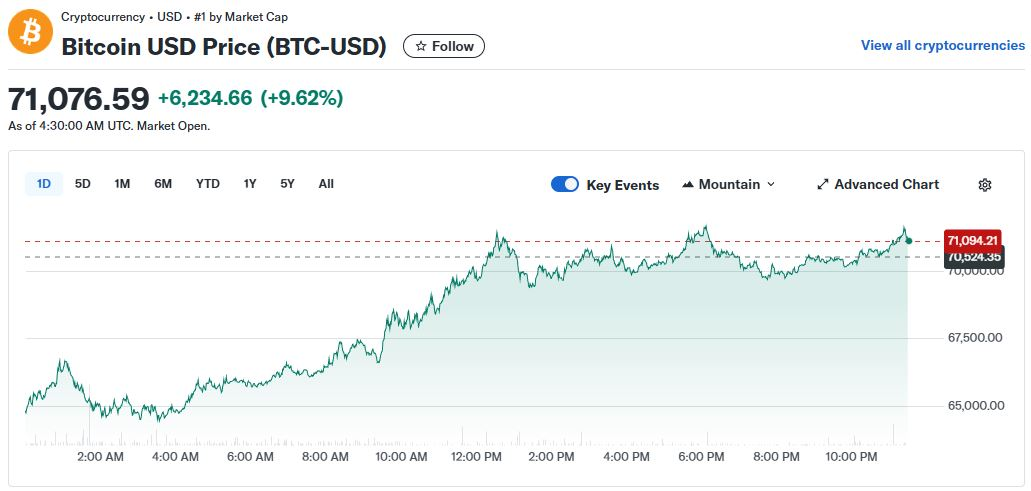
Task: Click the red 71,094.21 price label
Action: pyautogui.click(x=972, y=240)
